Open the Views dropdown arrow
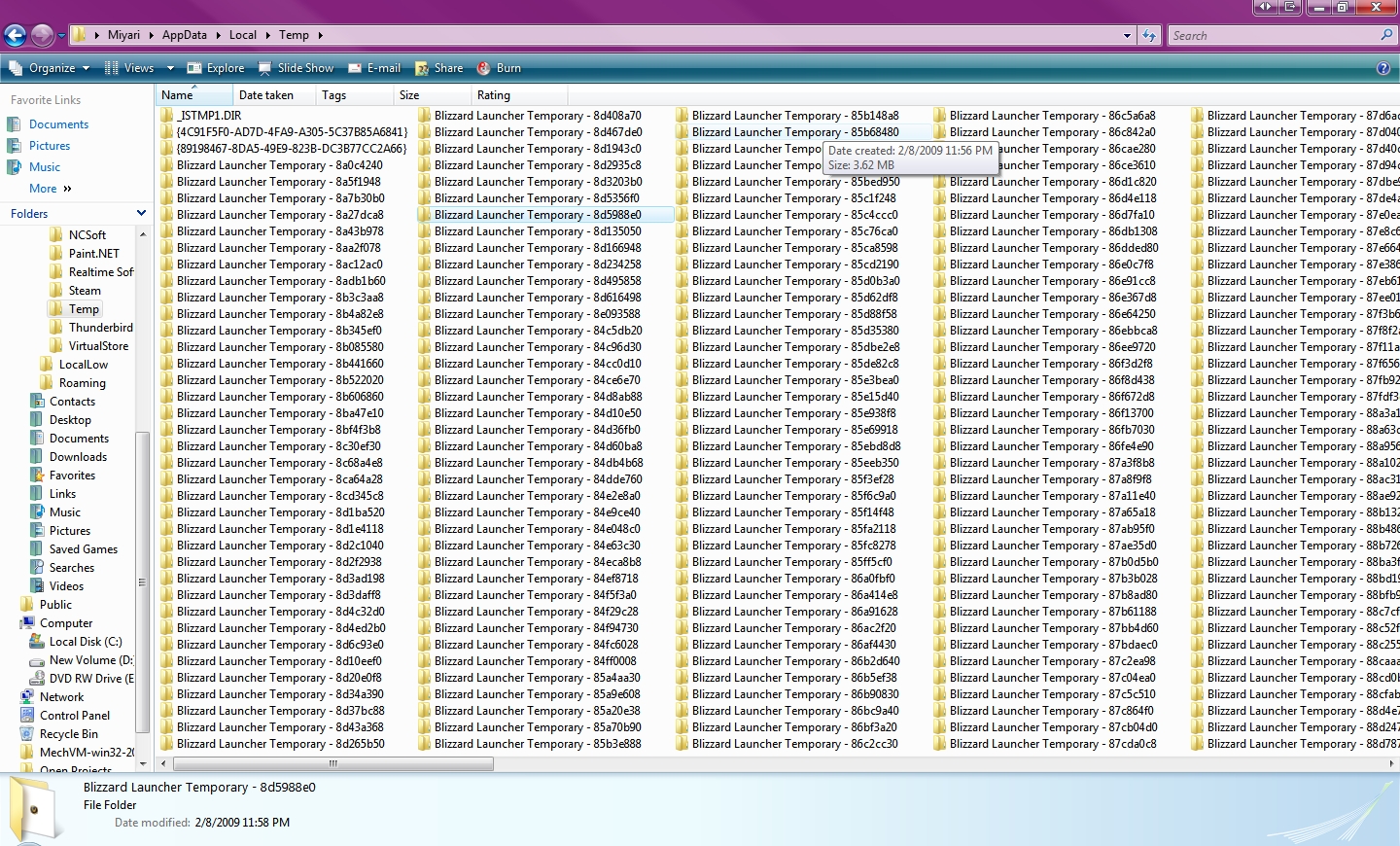This screenshot has height=846, width=1400. point(170,68)
